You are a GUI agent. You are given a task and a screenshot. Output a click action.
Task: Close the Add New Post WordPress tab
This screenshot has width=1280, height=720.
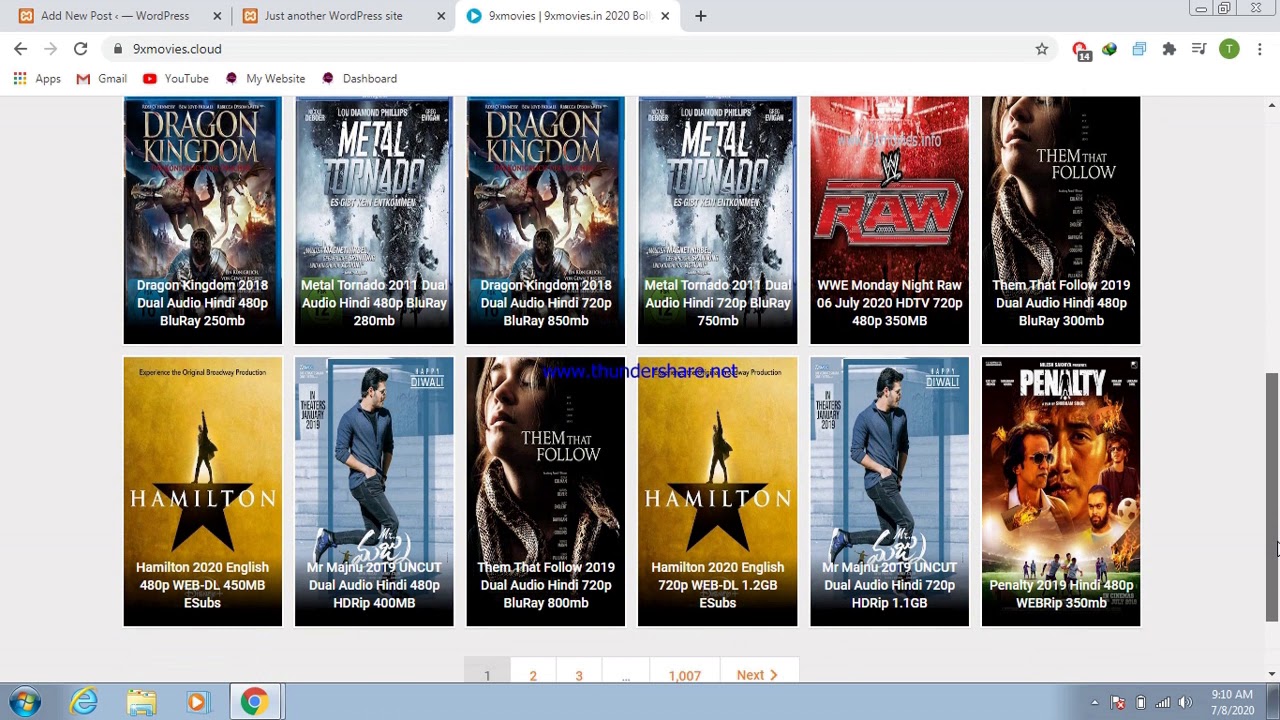pos(217,16)
